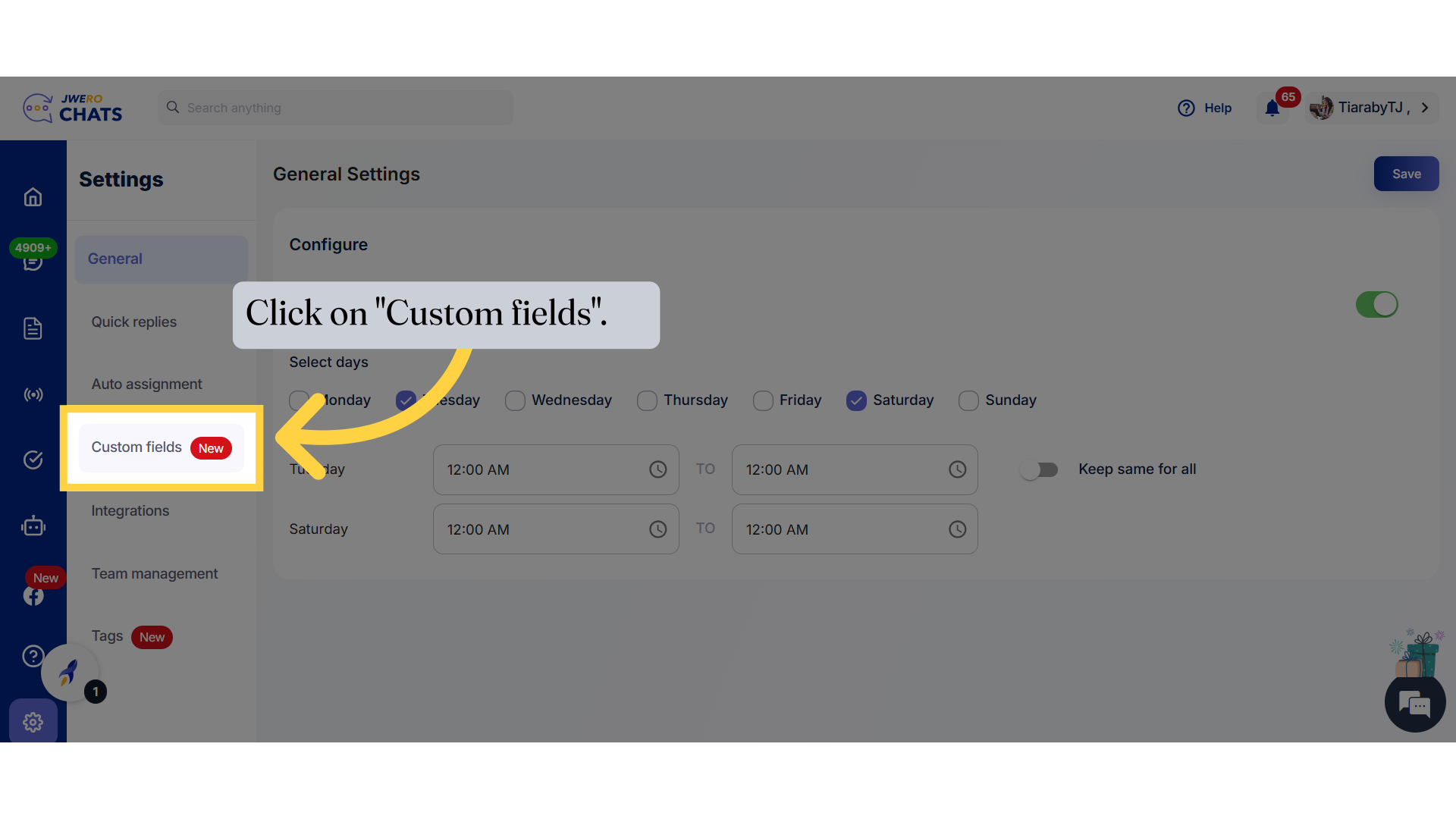The height and width of the screenshot is (819, 1456).
Task: Select the documents/templates sidebar icon
Action: [33, 328]
